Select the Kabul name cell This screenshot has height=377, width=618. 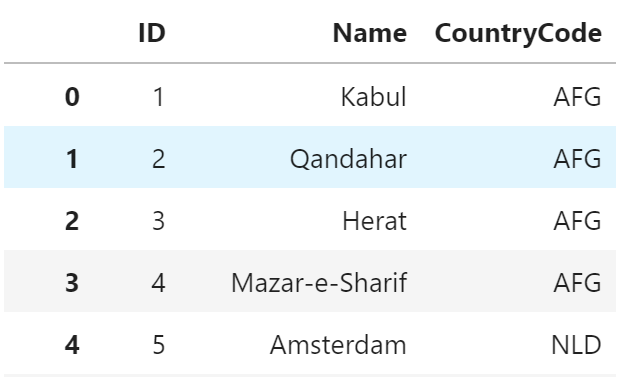pyautogui.click(x=373, y=97)
